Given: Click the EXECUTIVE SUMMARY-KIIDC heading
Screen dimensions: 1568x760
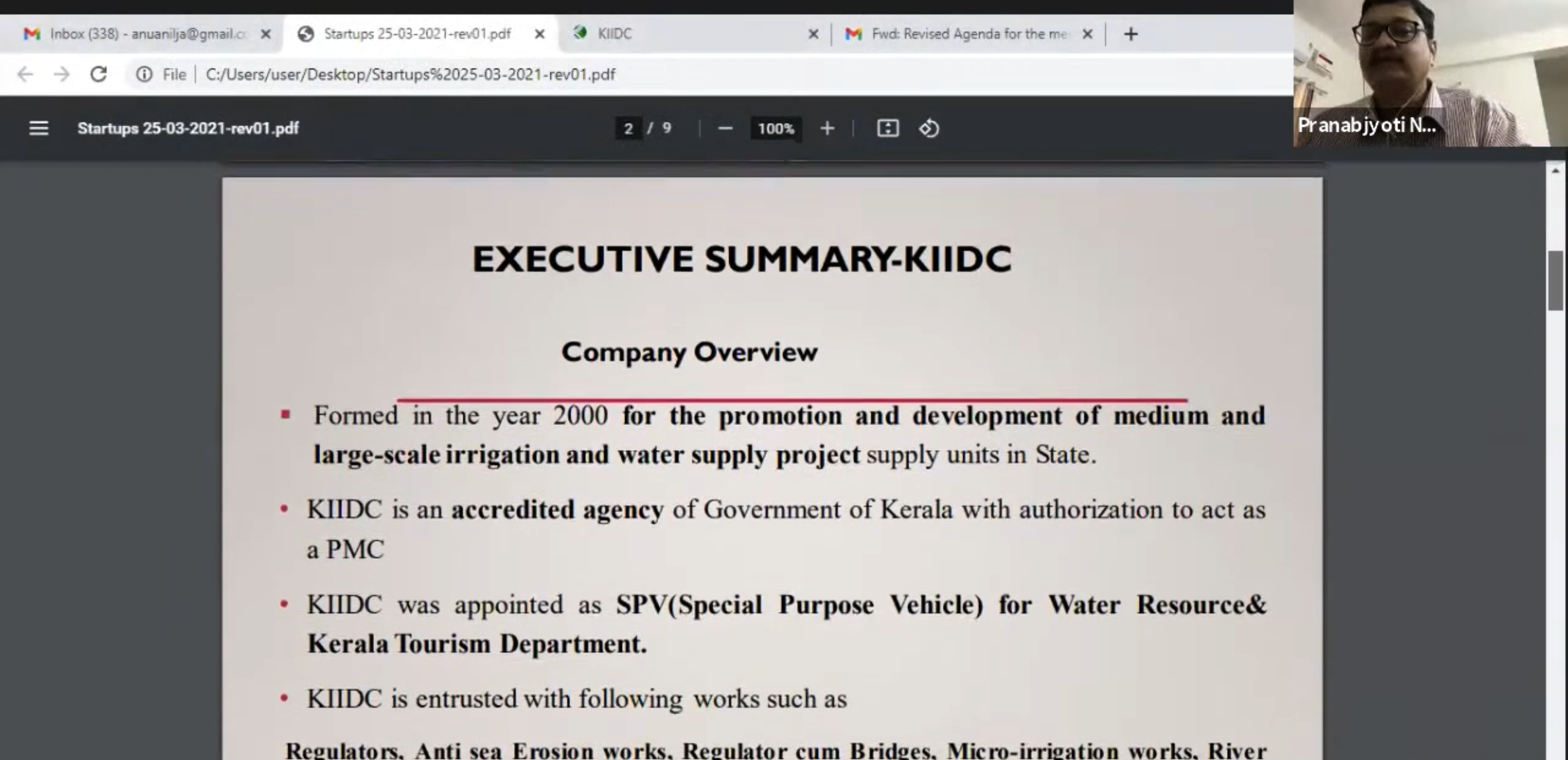Looking at the screenshot, I should [742, 259].
